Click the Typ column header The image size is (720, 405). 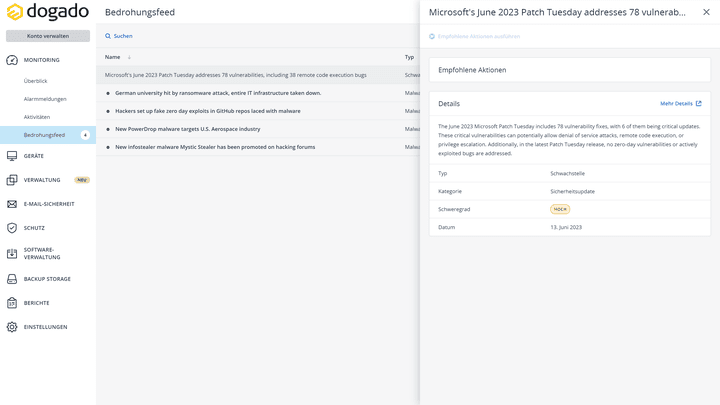click(x=409, y=57)
